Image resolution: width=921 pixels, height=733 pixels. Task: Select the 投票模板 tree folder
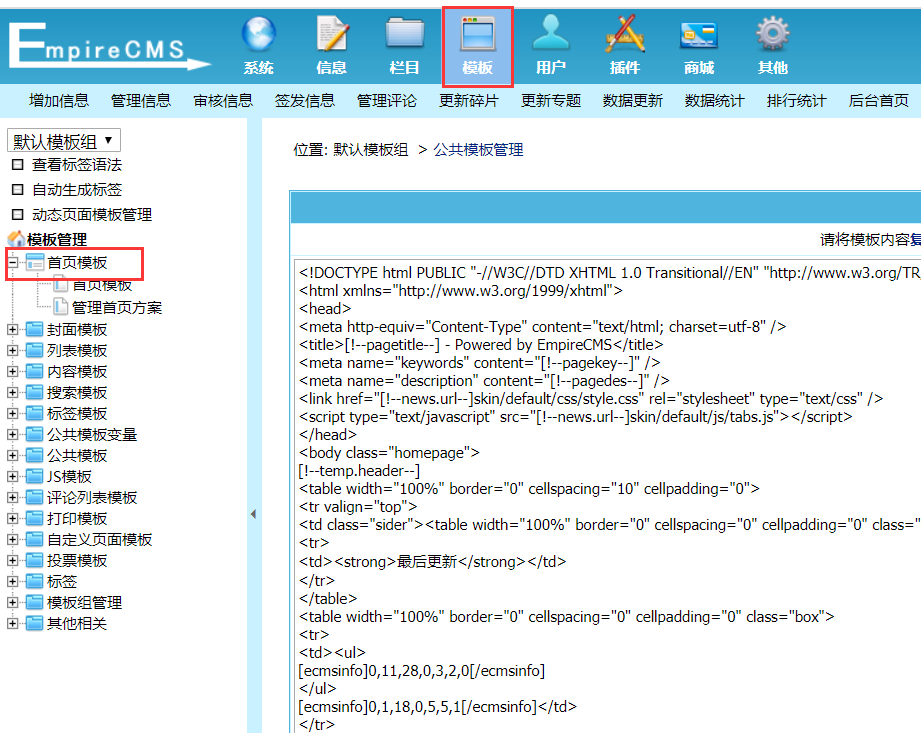pyautogui.click(x=77, y=561)
